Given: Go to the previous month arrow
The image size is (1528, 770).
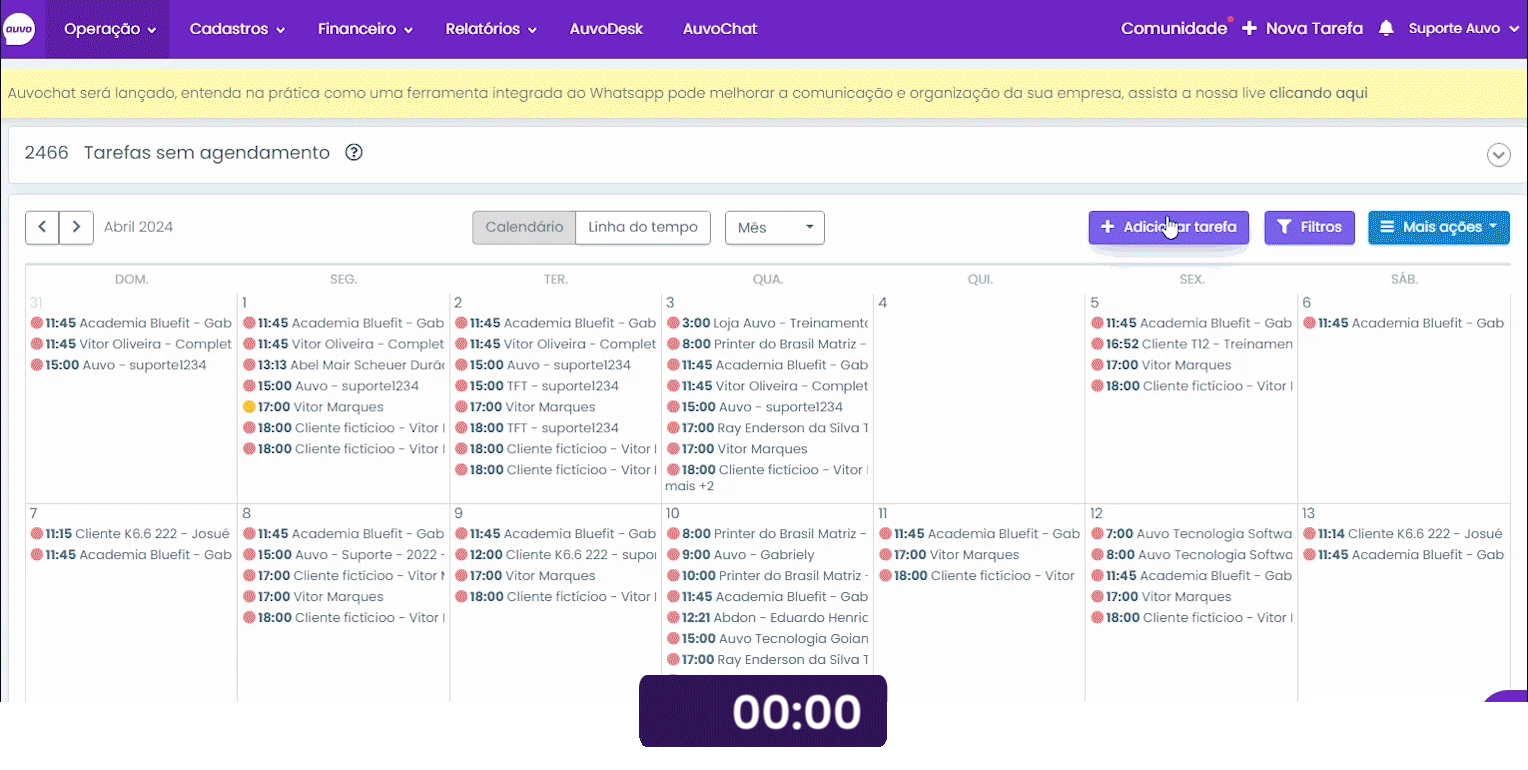Looking at the screenshot, I should click(x=42, y=227).
